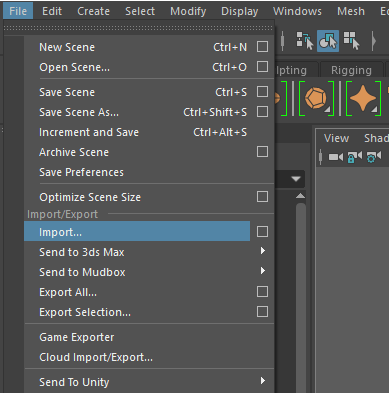Open Import options box
Image resolution: width=389 pixels, height=393 pixels.
262,232
